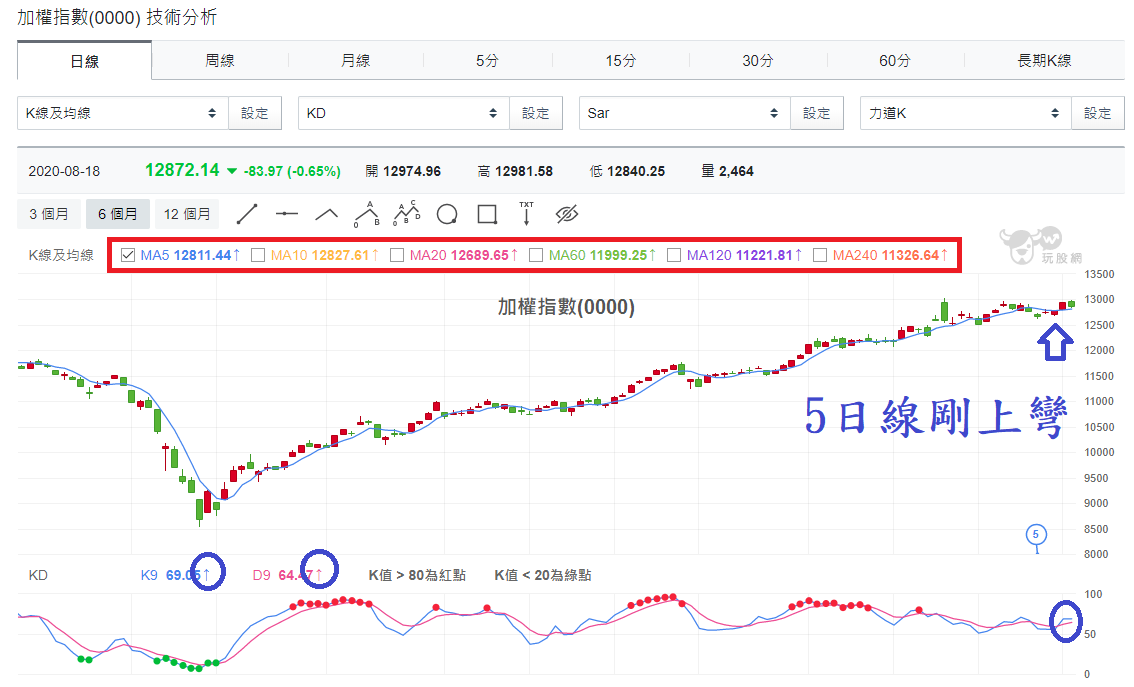Click the K值 < 20為綠點 legend text
Image resolution: width=1134 pixels, height=687 pixels.
tap(543, 576)
